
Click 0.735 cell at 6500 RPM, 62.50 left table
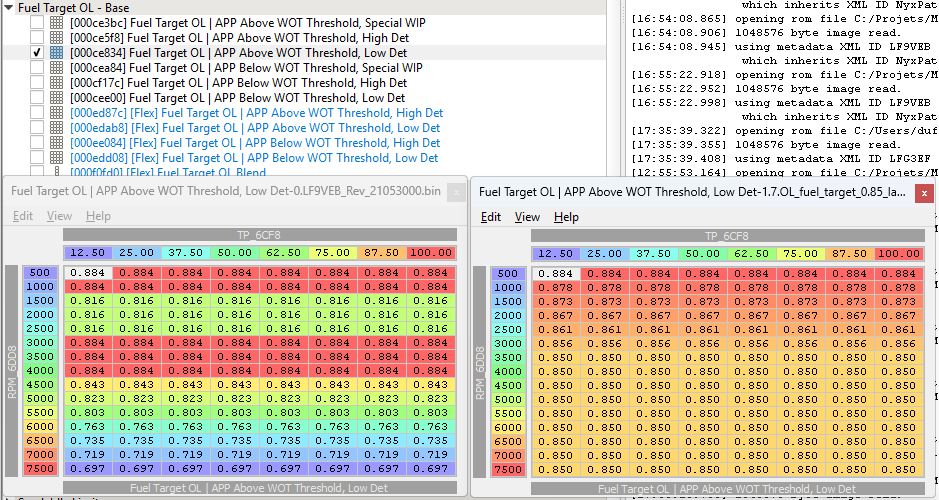pyautogui.click(x=284, y=440)
